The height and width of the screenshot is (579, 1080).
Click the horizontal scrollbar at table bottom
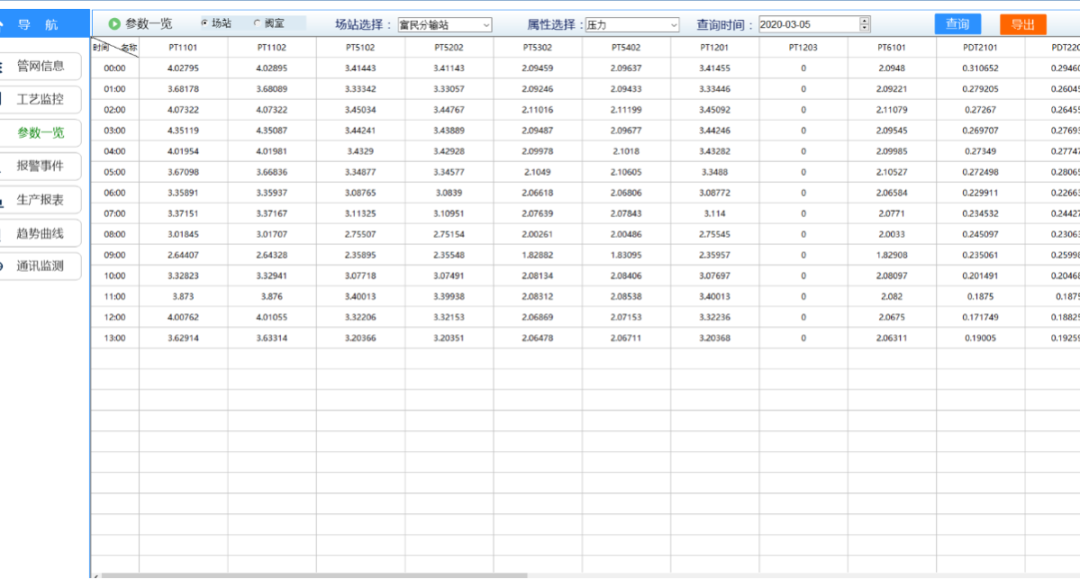pyautogui.click(x=314, y=576)
